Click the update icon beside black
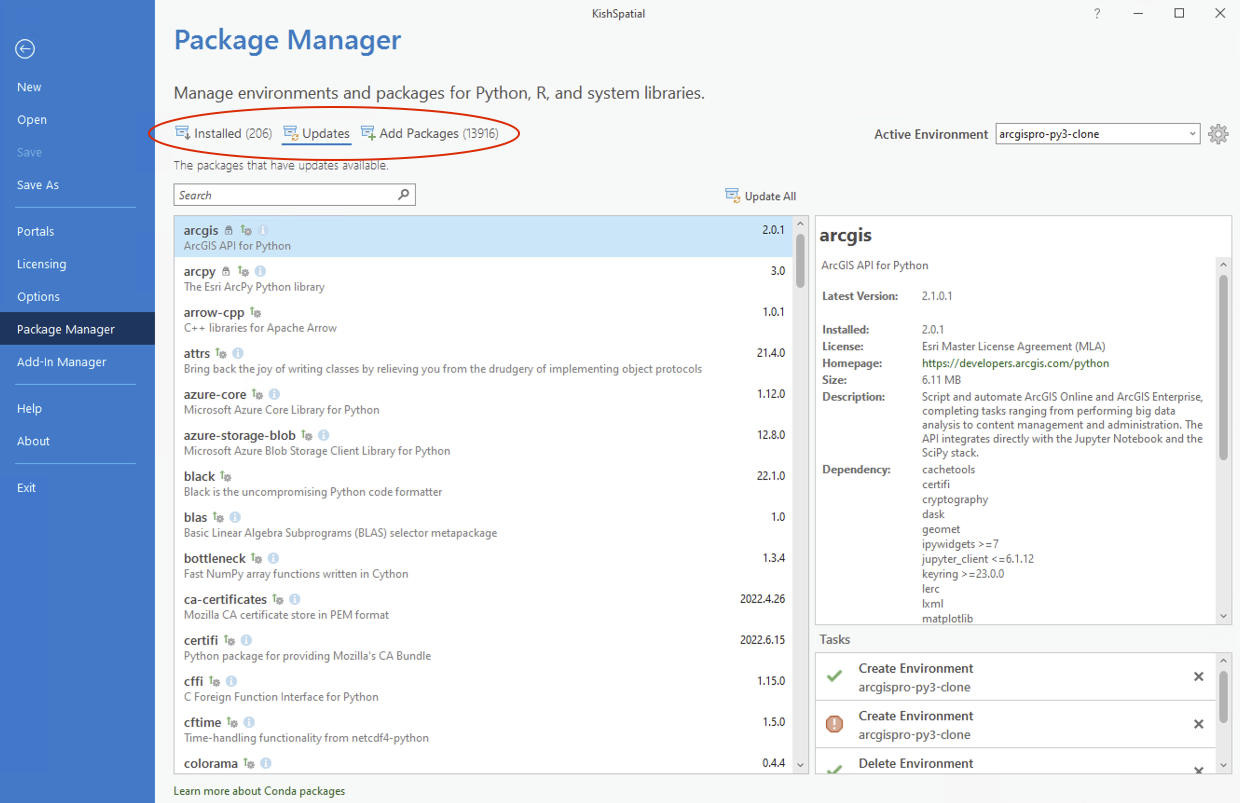1240x803 pixels. 225,477
